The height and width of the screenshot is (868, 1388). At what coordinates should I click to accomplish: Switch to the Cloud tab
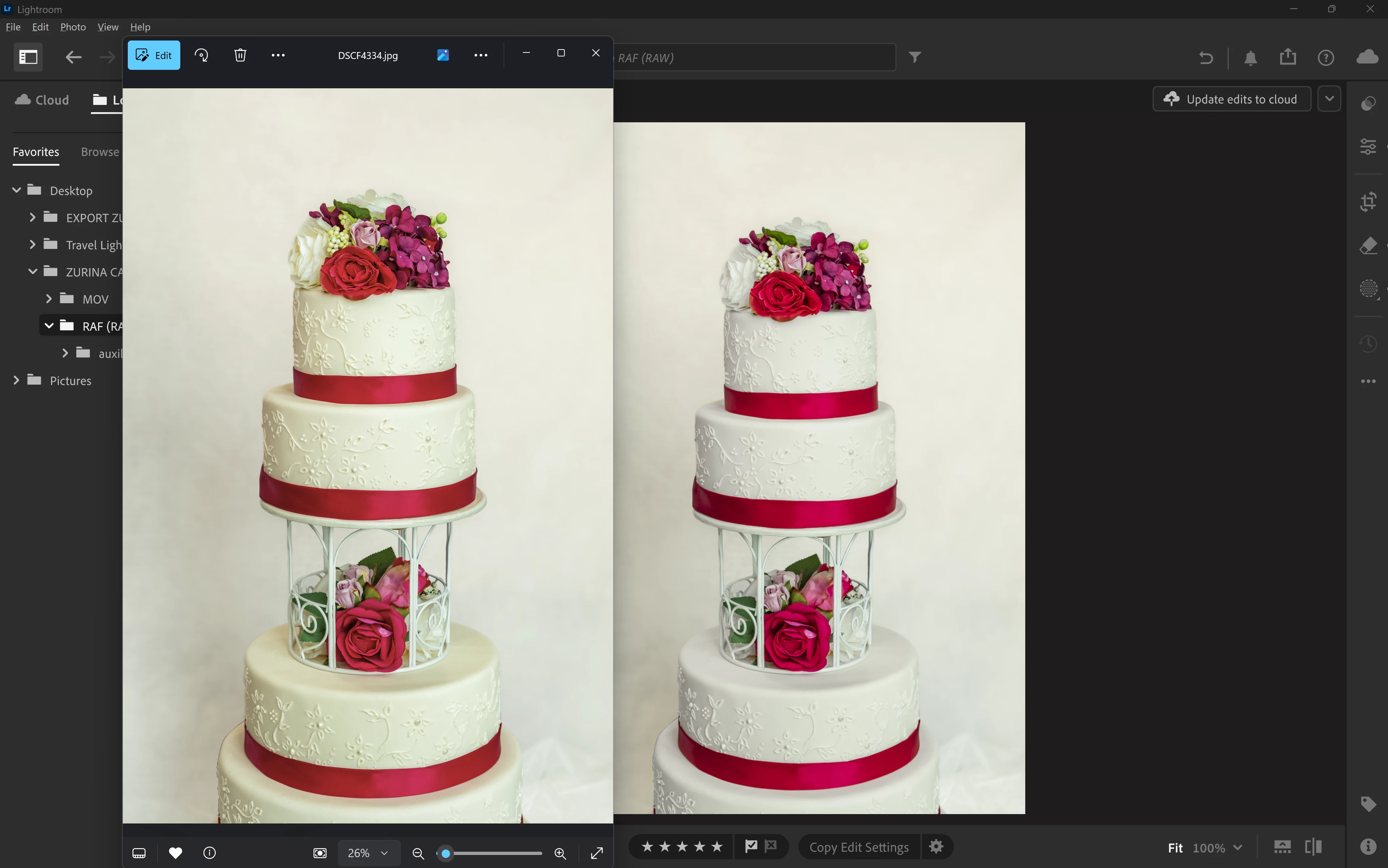[x=42, y=100]
